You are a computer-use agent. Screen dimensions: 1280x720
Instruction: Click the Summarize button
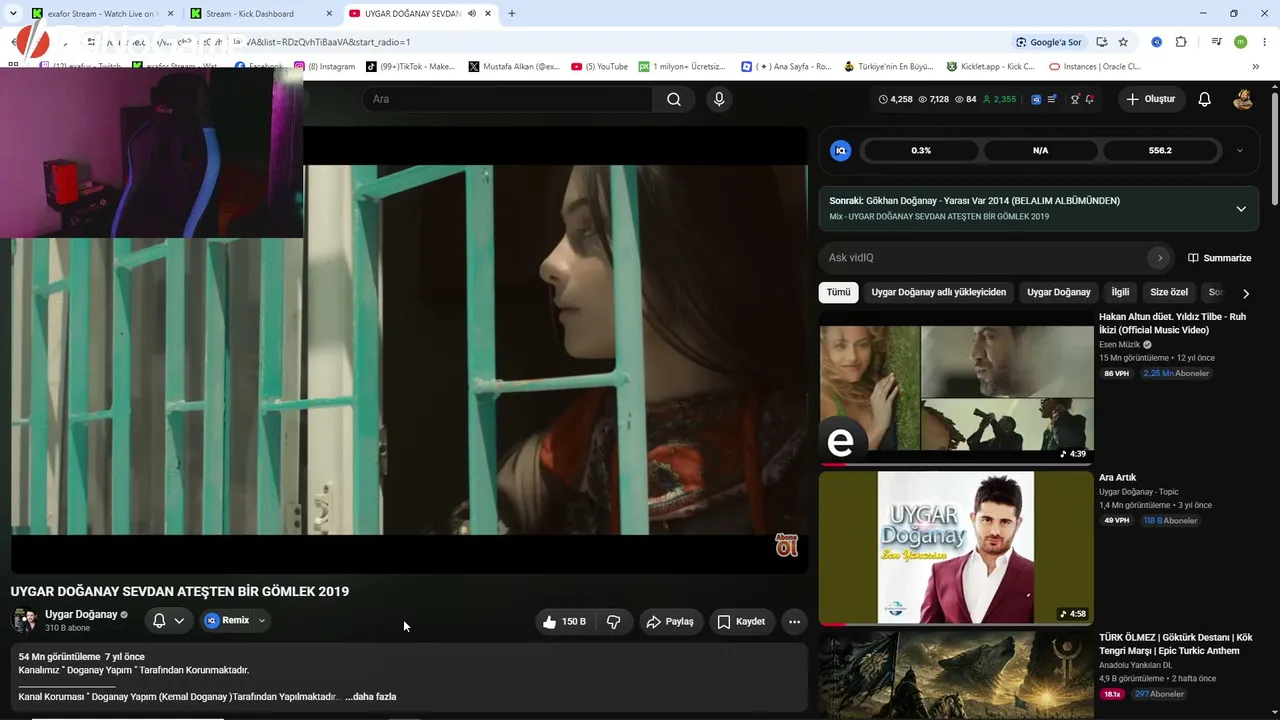pos(1219,258)
